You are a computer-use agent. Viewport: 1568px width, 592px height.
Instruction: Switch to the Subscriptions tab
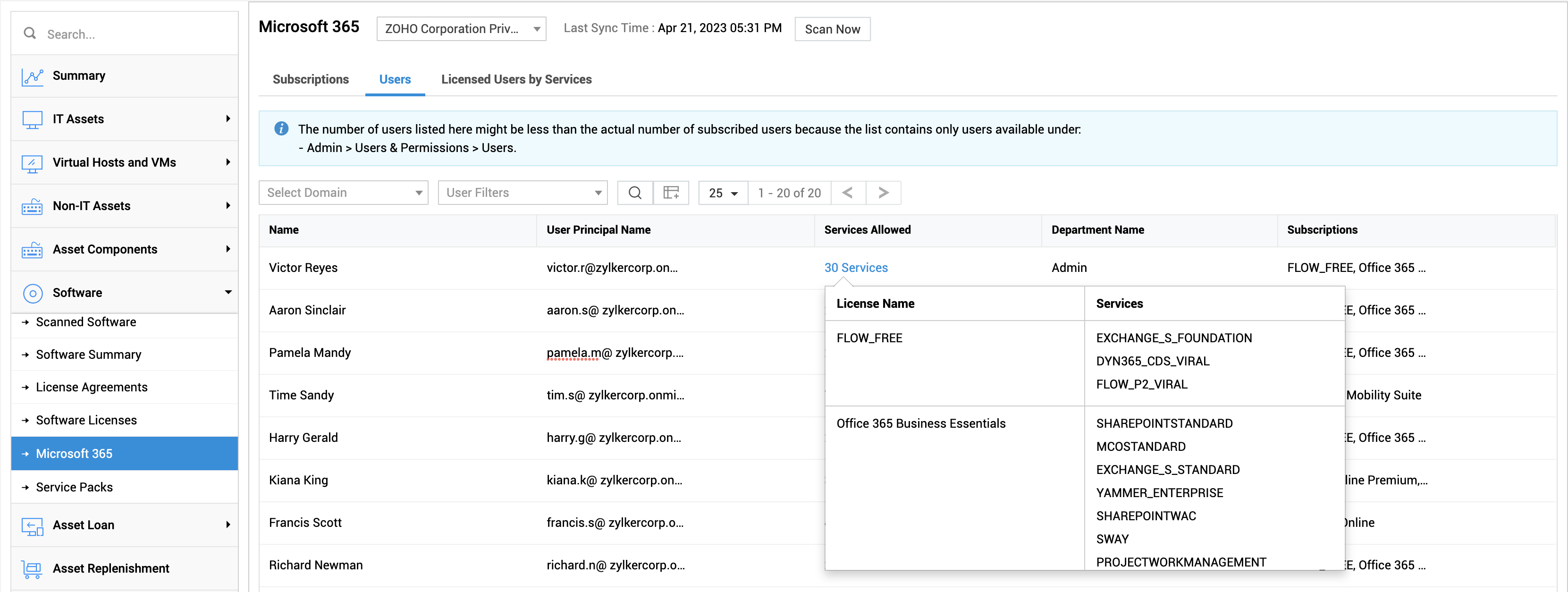coord(311,79)
